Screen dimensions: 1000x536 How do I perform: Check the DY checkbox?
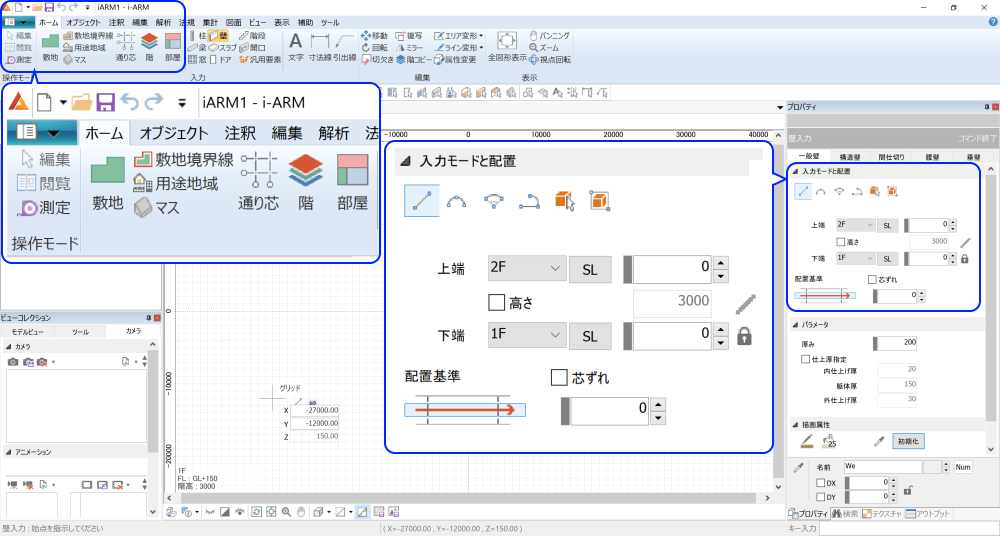pos(821,496)
